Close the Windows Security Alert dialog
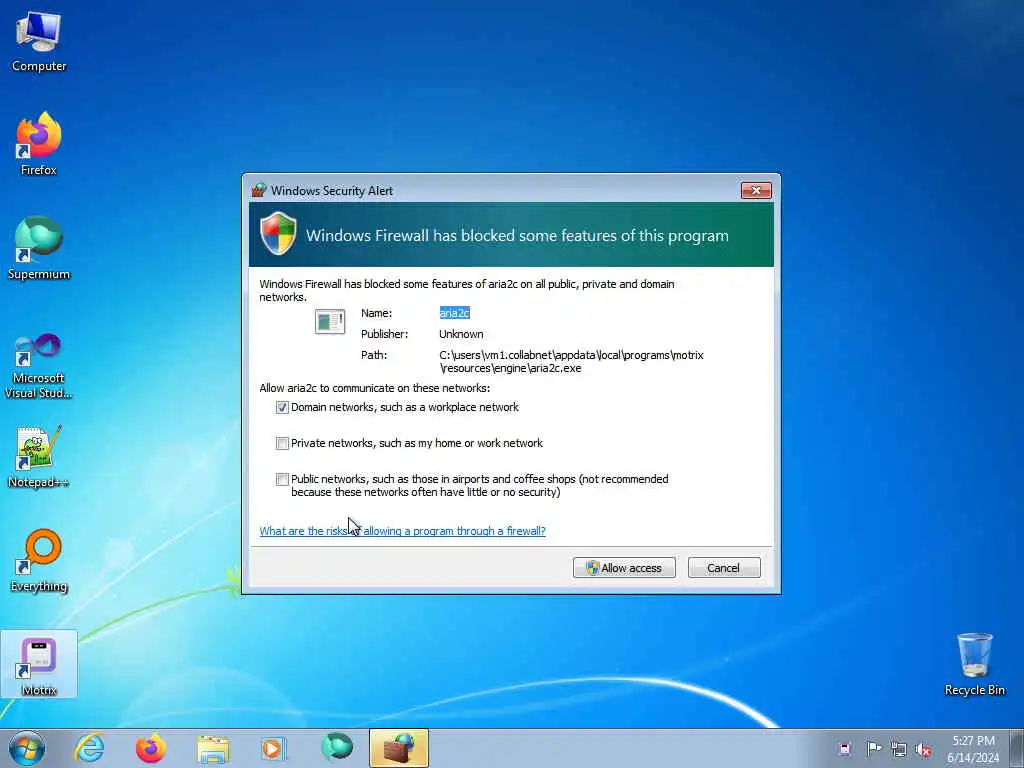Viewport: 1024px width, 768px height. click(756, 191)
